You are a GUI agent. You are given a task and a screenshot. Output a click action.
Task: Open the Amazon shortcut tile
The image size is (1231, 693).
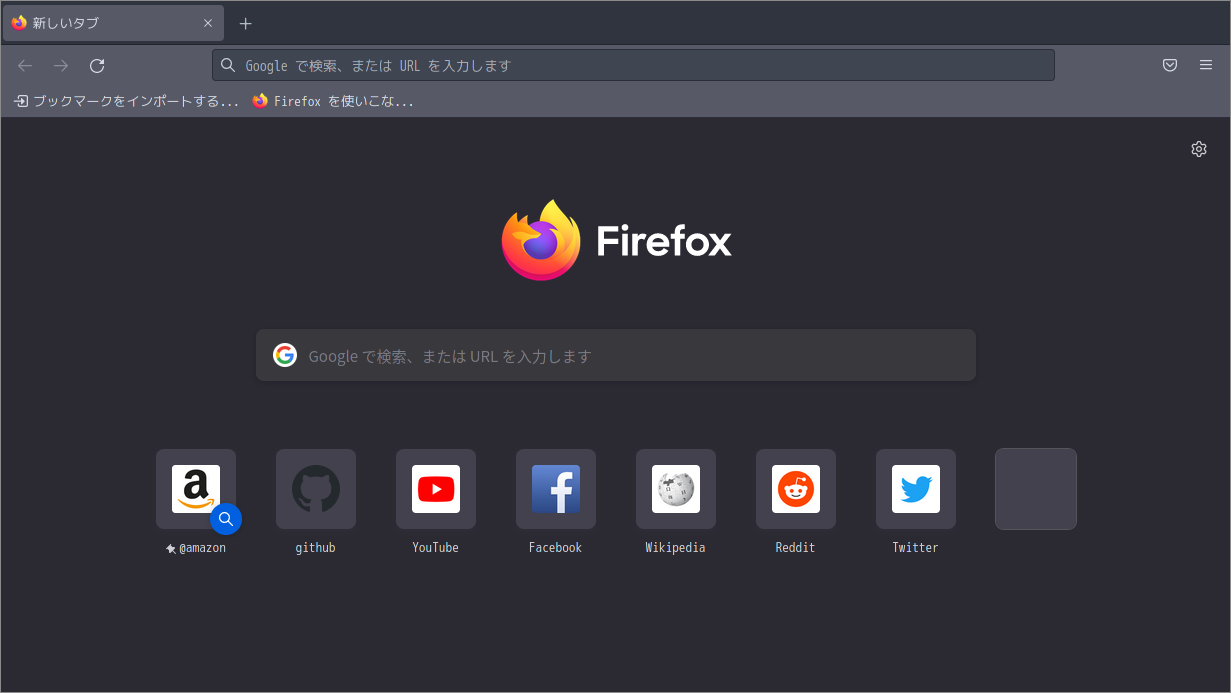tap(196, 489)
